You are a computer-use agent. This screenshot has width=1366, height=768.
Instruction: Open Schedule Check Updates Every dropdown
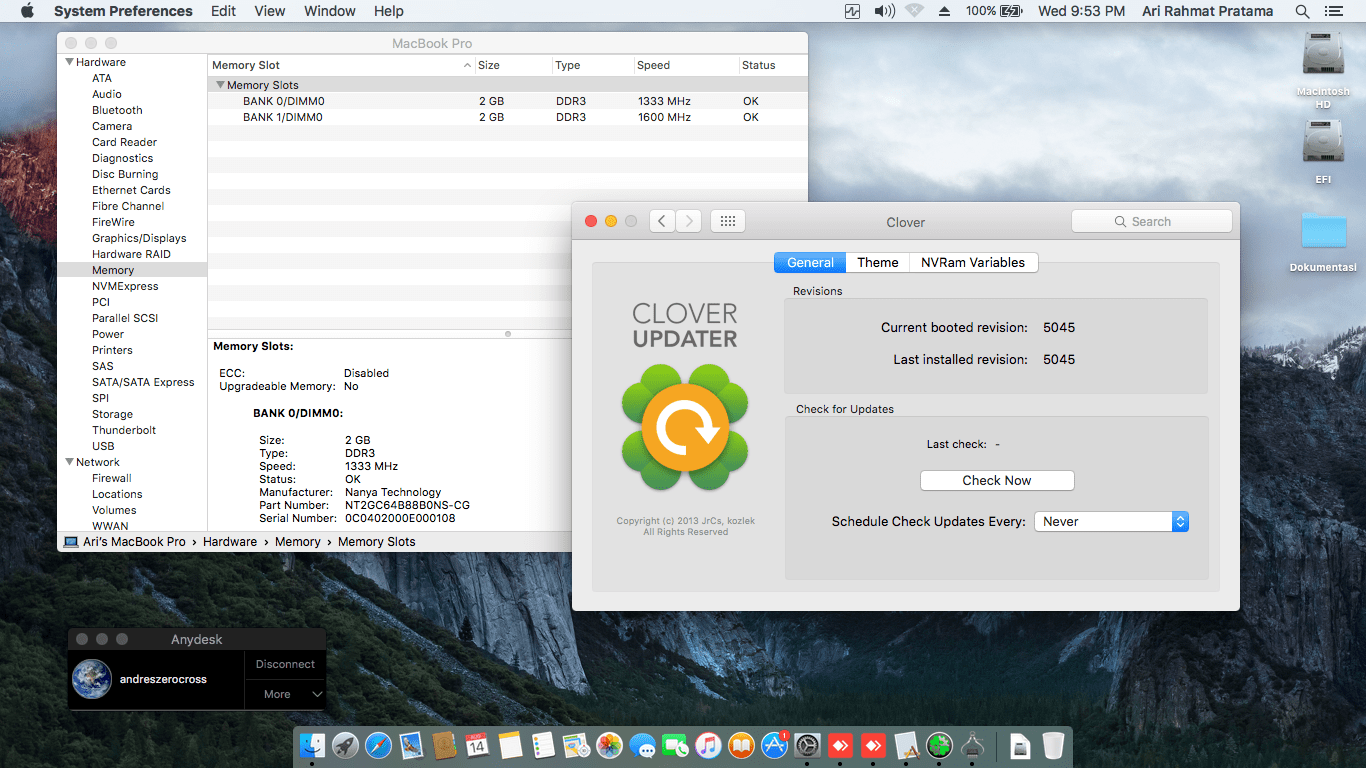click(1111, 521)
